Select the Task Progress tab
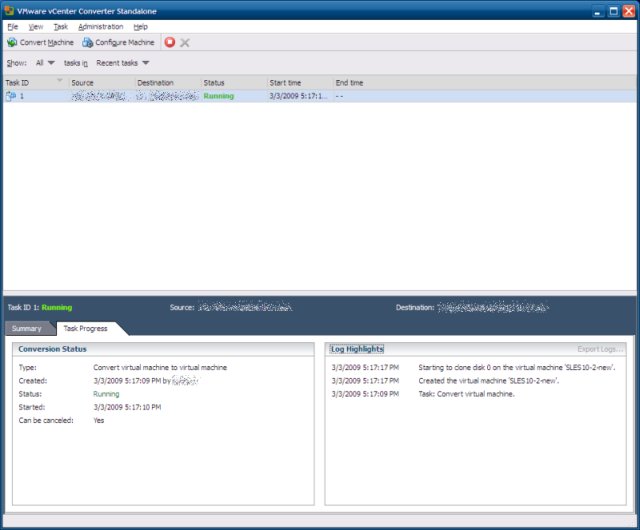 point(85,328)
